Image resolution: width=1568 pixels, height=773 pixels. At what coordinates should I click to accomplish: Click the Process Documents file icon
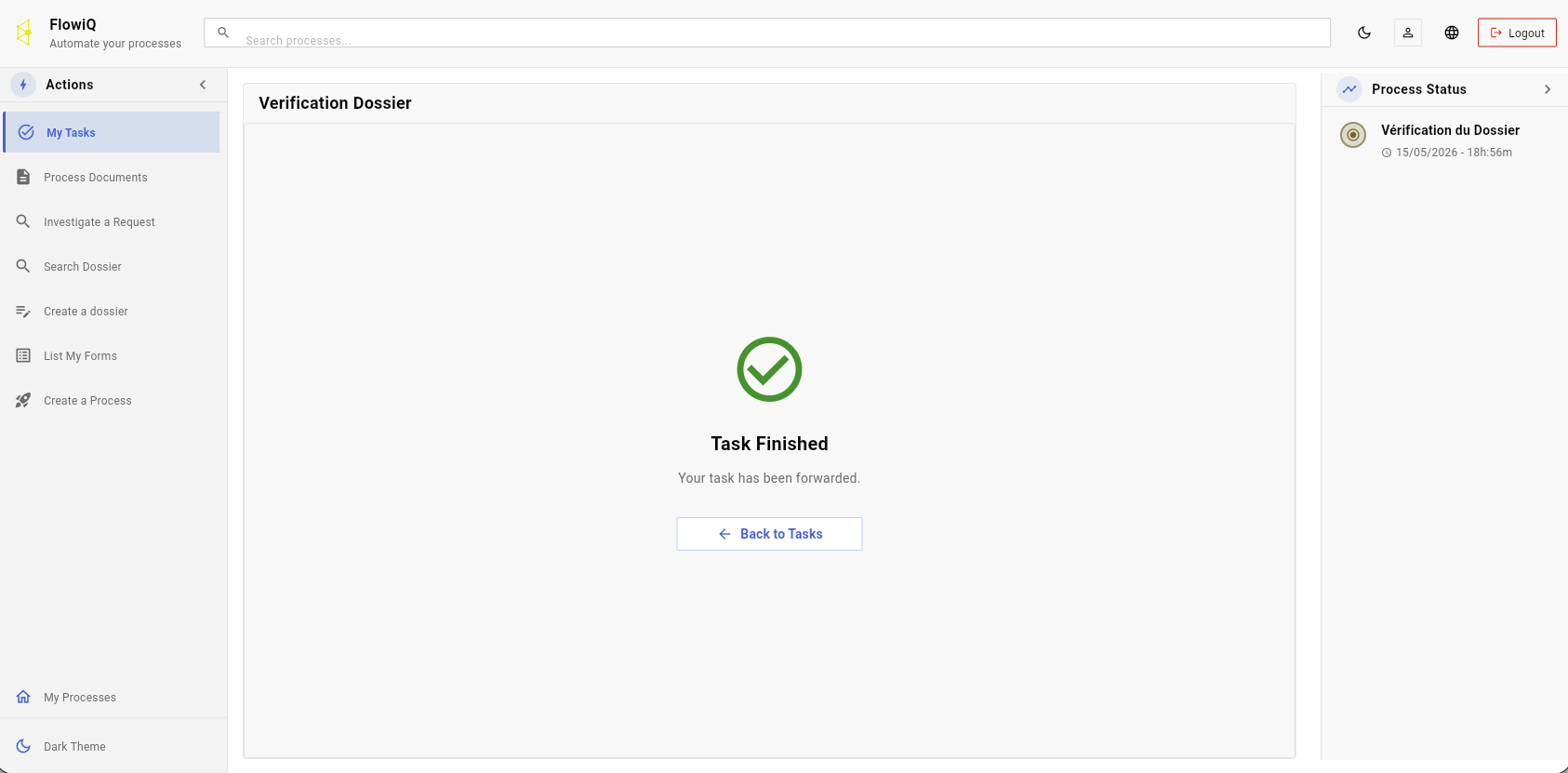(x=23, y=177)
